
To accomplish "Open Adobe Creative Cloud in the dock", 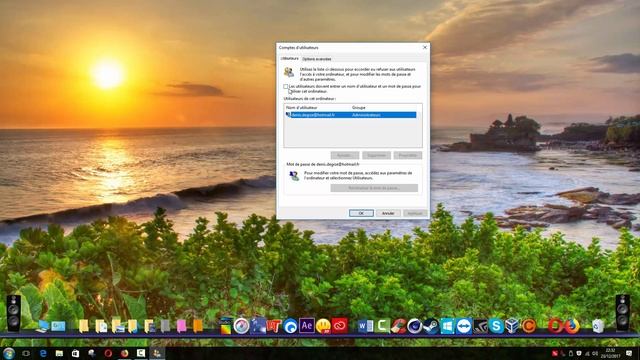I will click(x=340, y=326).
